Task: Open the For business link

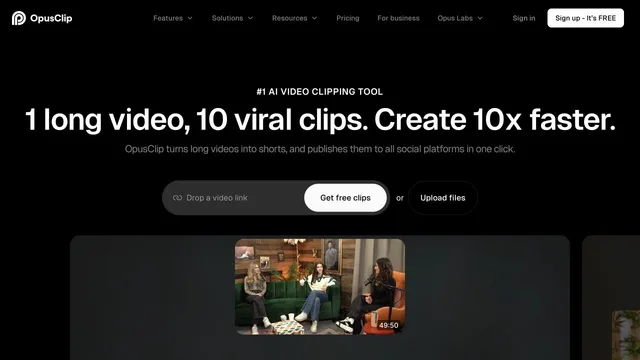Action: tap(398, 18)
